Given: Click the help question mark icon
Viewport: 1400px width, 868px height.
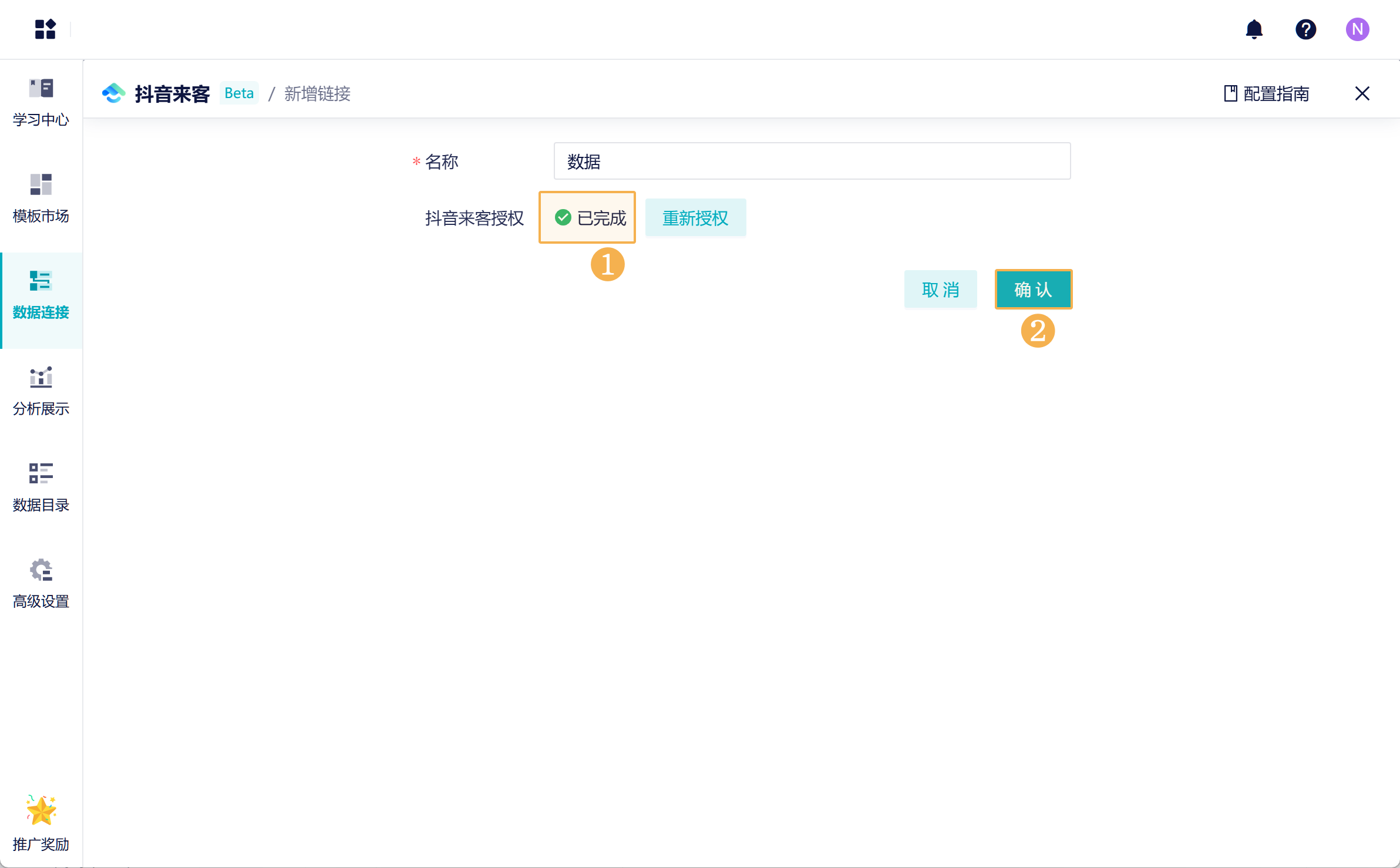Looking at the screenshot, I should point(1305,29).
